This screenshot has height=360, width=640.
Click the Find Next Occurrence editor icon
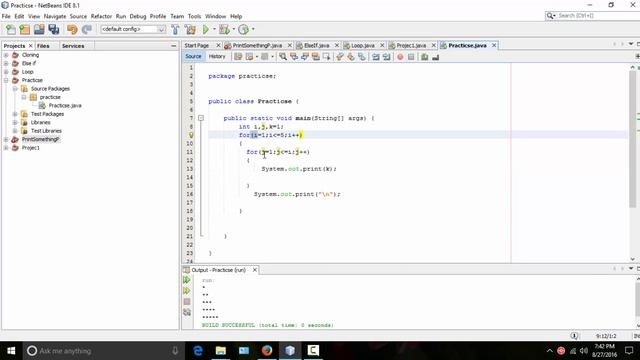pyautogui.click(x=304, y=57)
